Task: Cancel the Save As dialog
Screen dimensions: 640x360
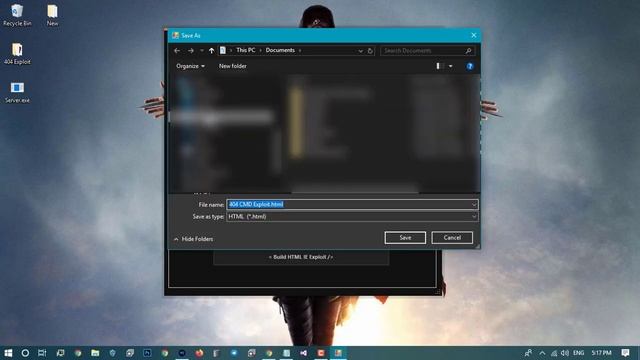Action: pos(452,238)
